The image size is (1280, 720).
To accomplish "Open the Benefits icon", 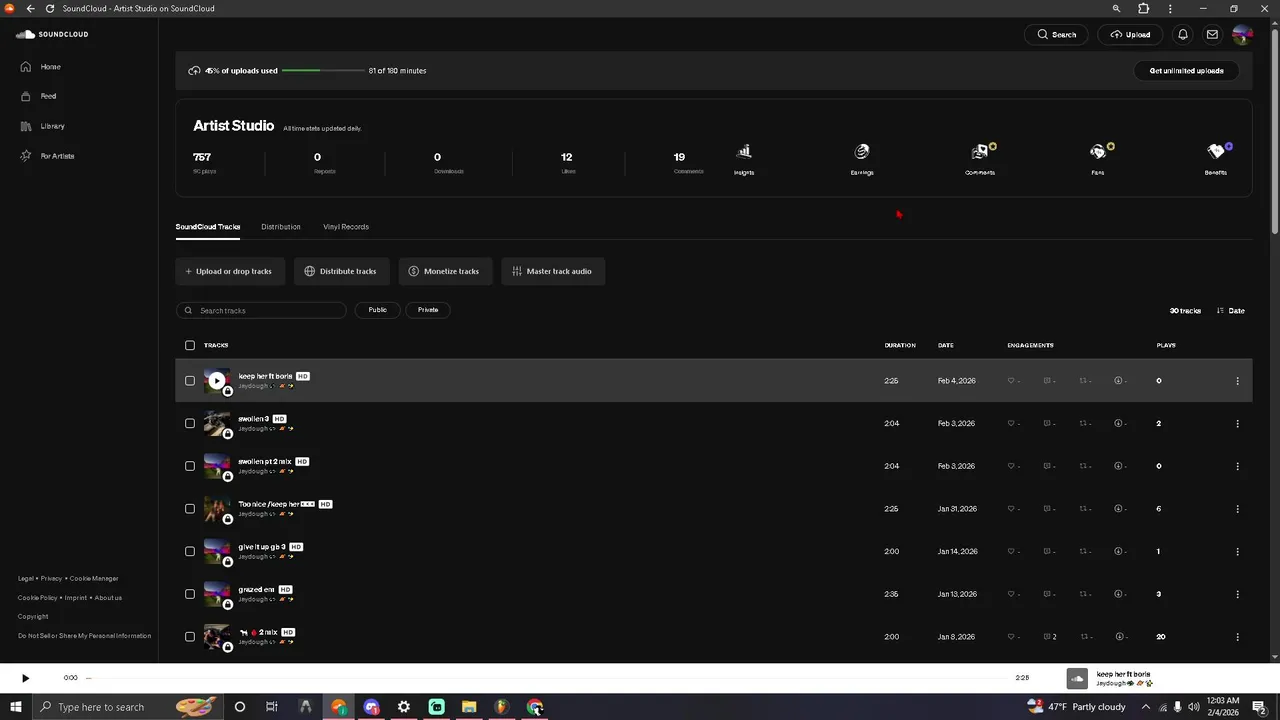I will point(1216,152).
